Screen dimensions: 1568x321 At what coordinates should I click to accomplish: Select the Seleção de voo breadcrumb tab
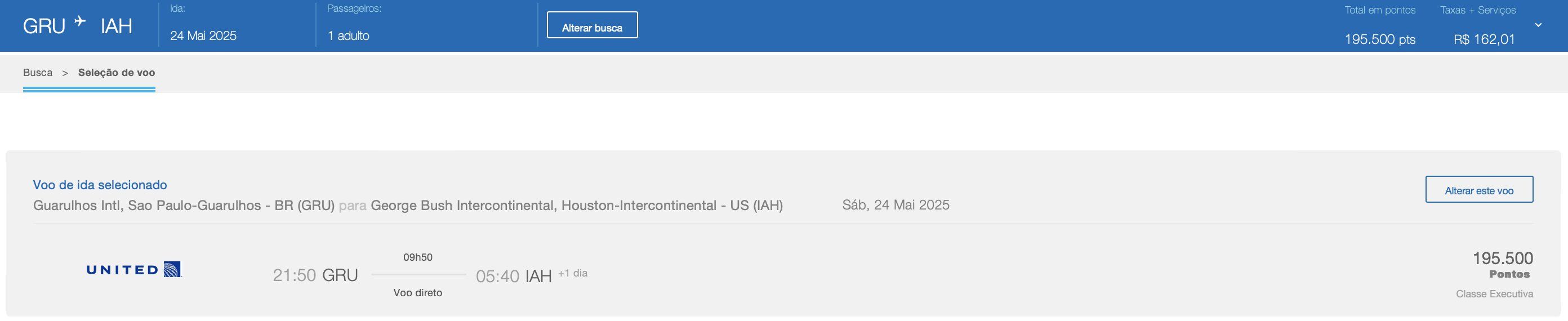click(x=116, y=73)
